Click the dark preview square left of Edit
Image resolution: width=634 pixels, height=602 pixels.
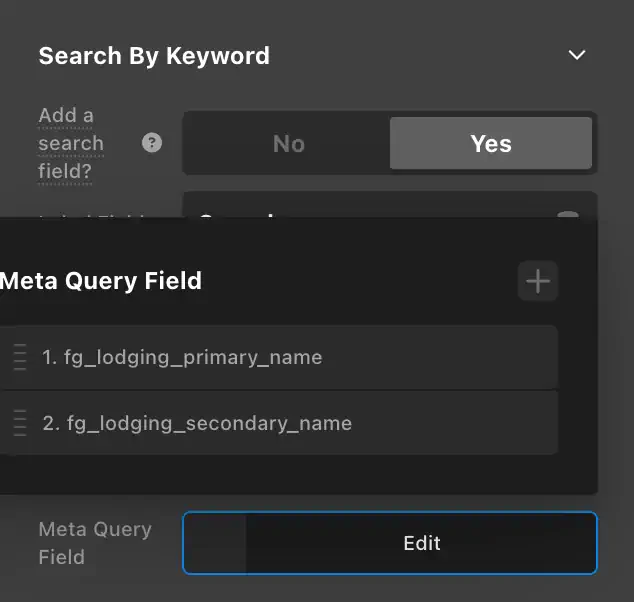point(215,543)
